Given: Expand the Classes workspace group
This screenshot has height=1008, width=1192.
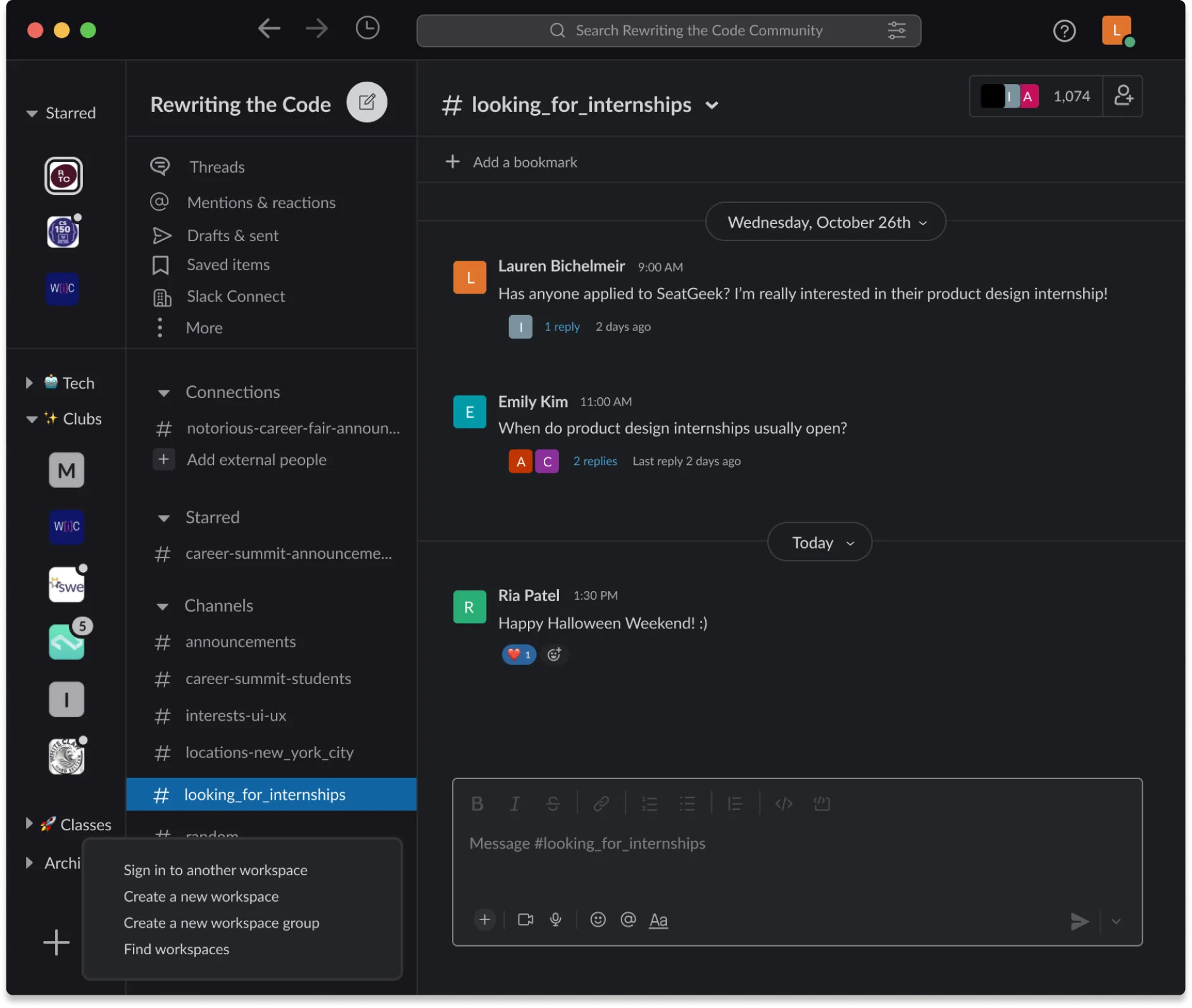Looking at the screenshot, I should 29,823.
